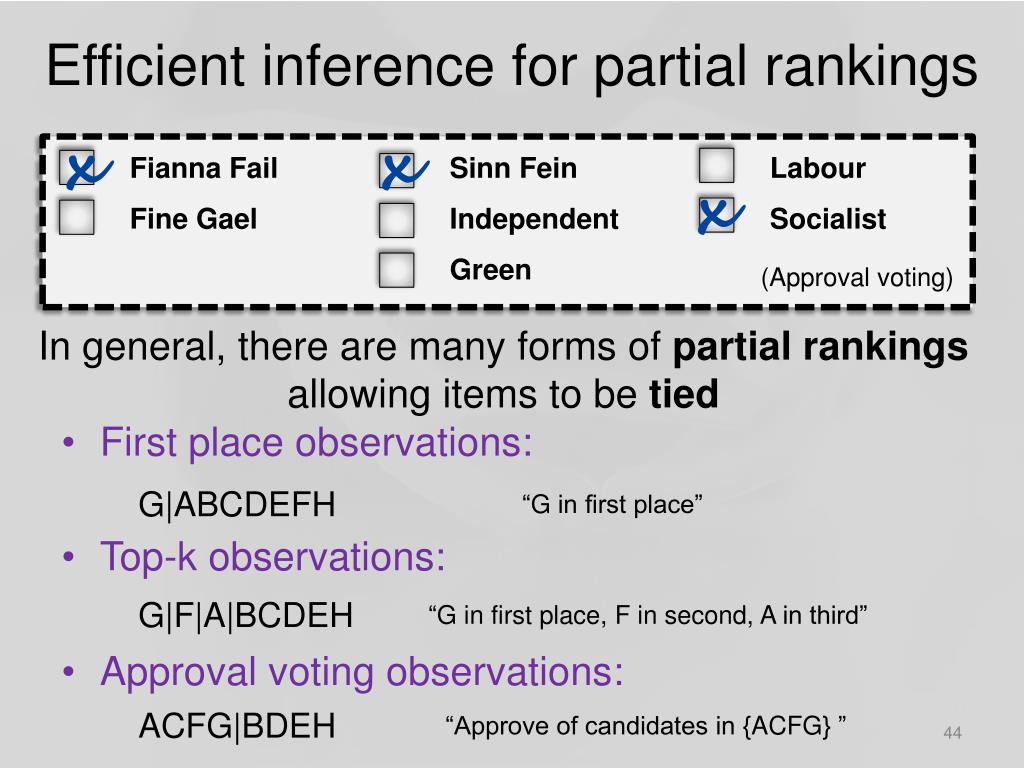
Task: Click the slide number 44
Action: [x=953, y=733]
